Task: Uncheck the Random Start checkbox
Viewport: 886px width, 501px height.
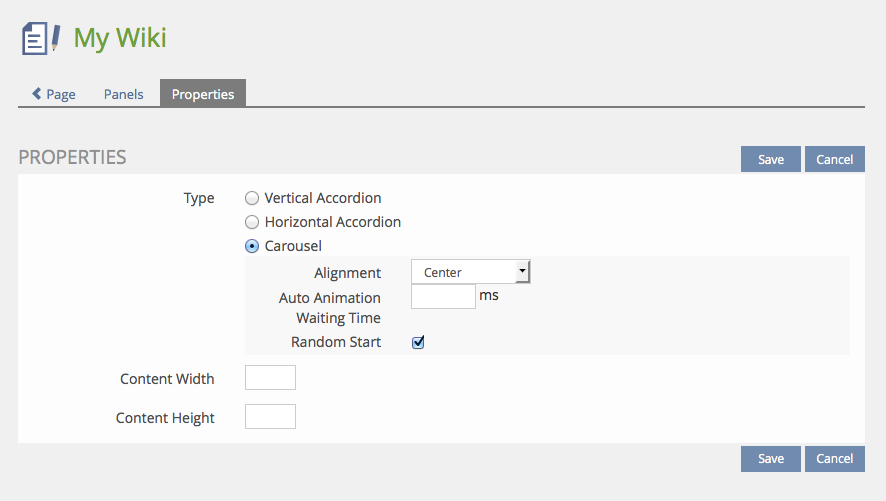Action: point(419,342)
